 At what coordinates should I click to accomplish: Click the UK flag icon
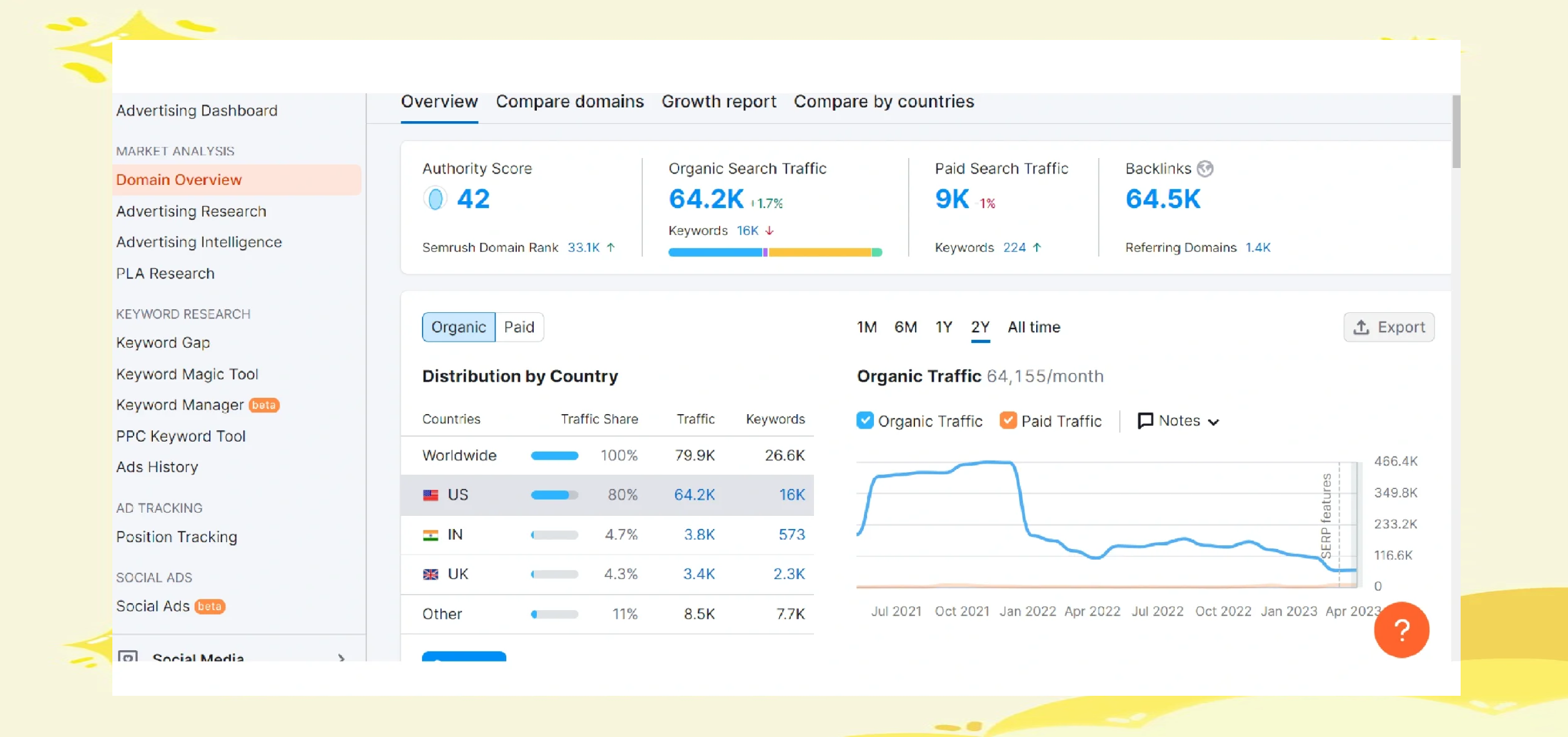coord(431,575)
